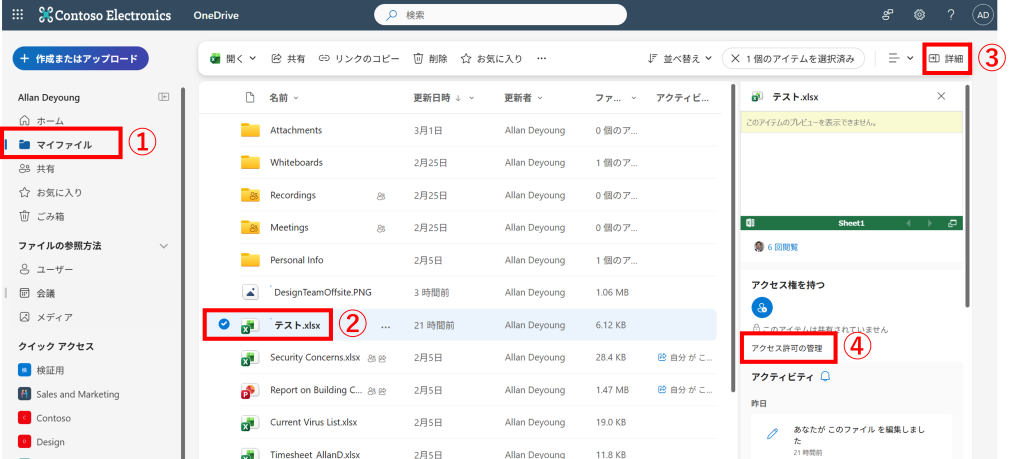Click the AD account avatar

coord(983,15)
